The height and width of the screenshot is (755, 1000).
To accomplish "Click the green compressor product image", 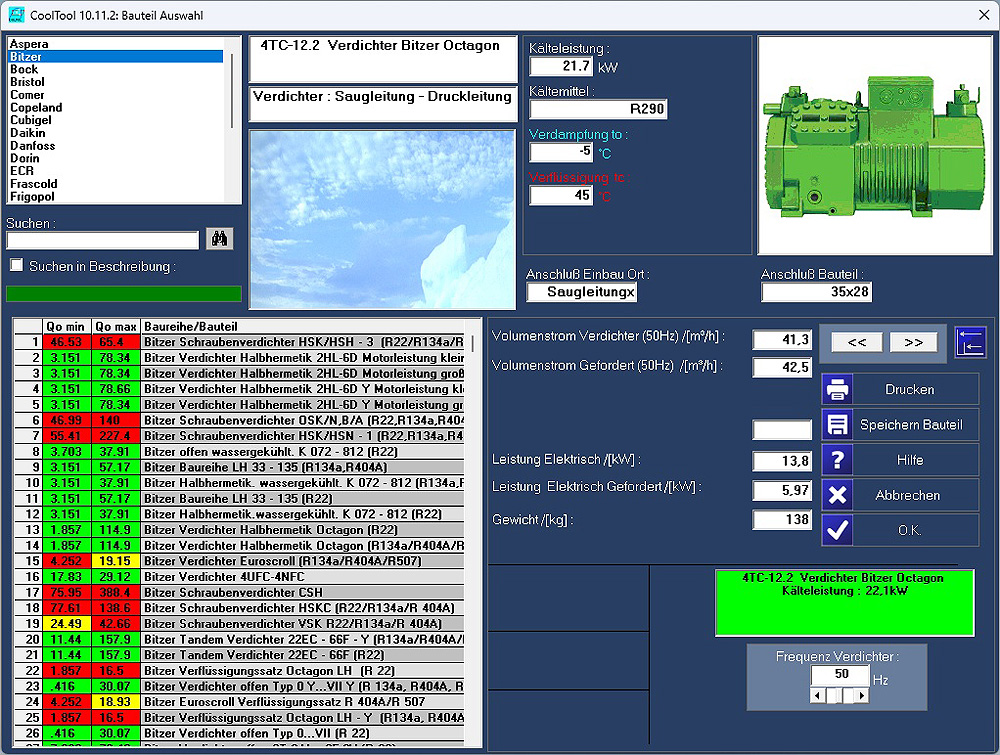I will [x=874, y=146].
